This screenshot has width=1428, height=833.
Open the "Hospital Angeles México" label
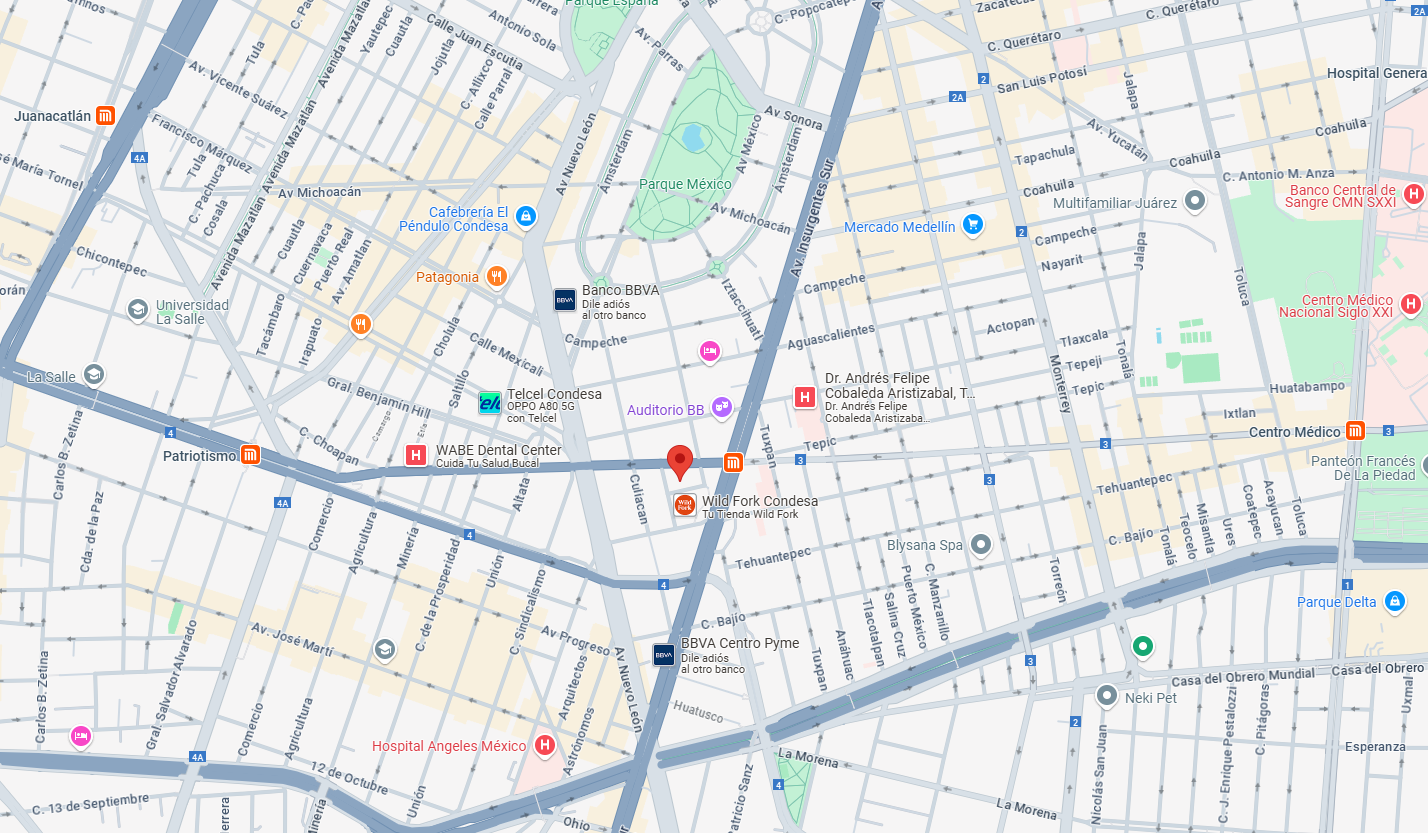coord(449,746)
